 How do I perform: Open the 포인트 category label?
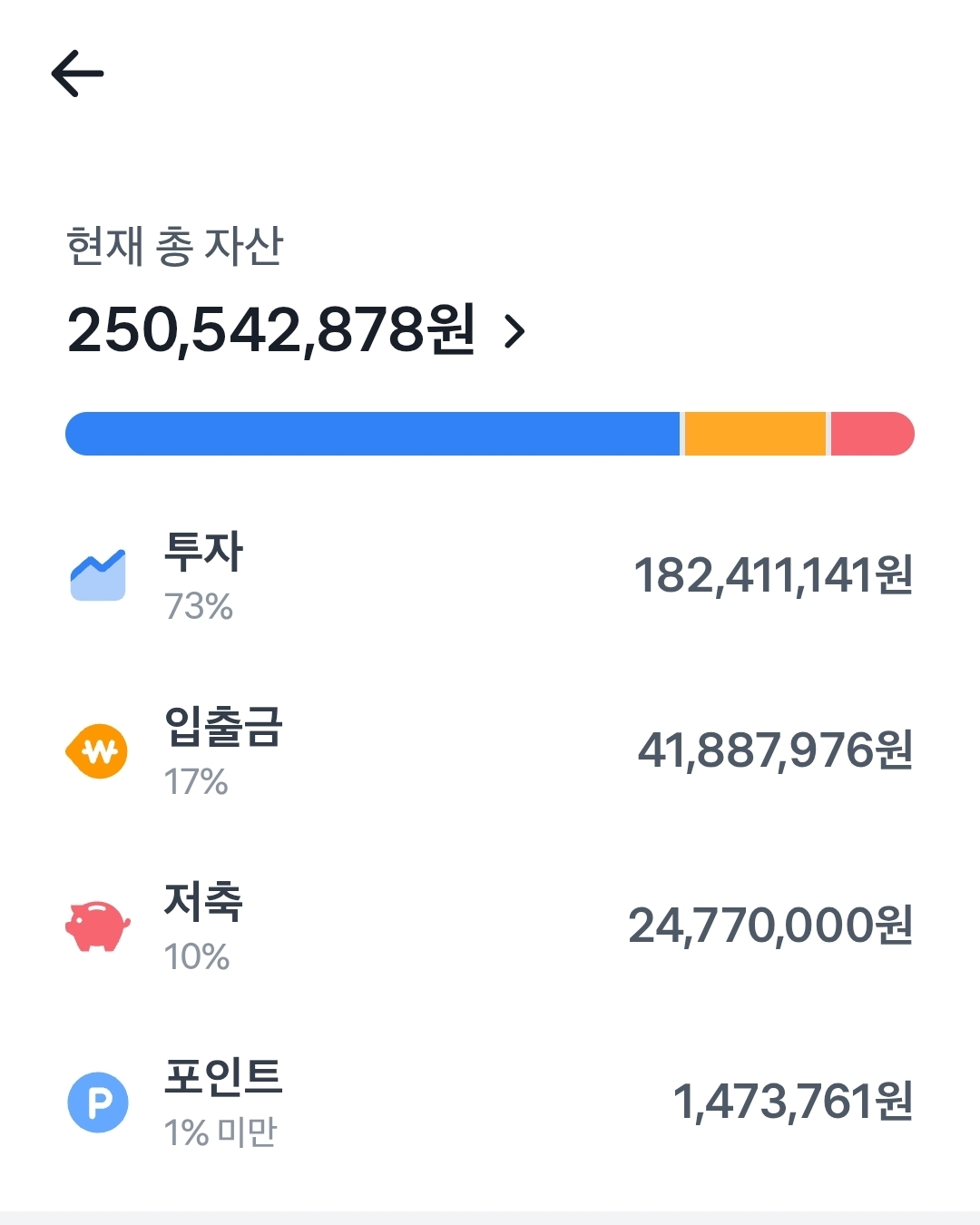coord(223,1077)
